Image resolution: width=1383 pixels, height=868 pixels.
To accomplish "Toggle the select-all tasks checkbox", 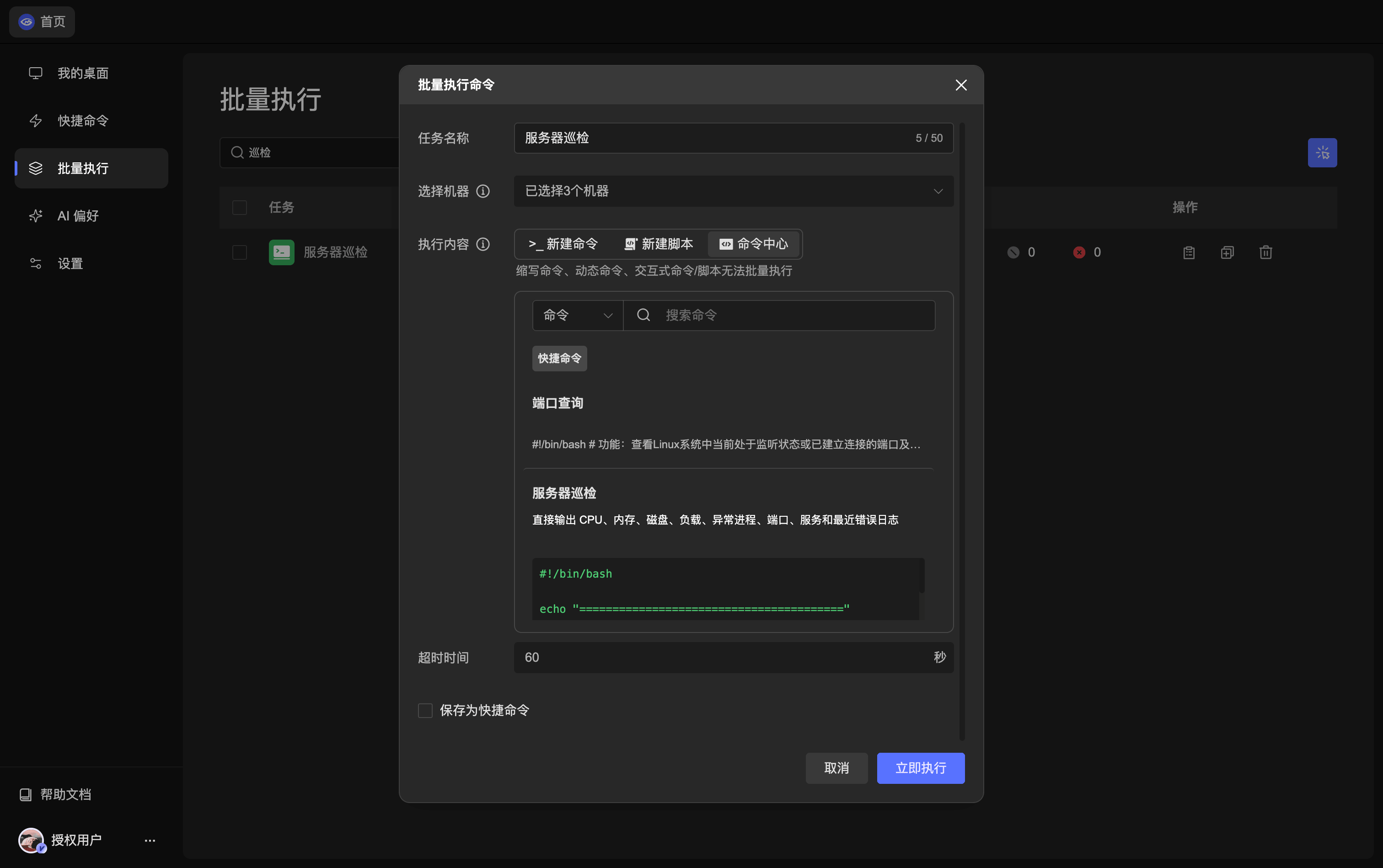I will 239,207.
